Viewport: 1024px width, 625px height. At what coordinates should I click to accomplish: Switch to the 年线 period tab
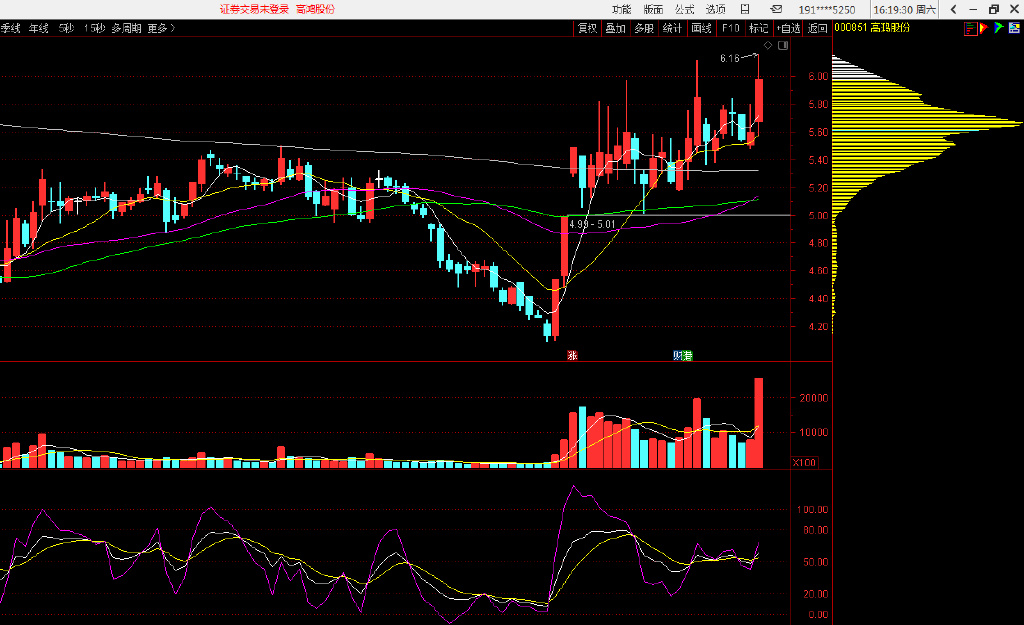coord(39,28)
